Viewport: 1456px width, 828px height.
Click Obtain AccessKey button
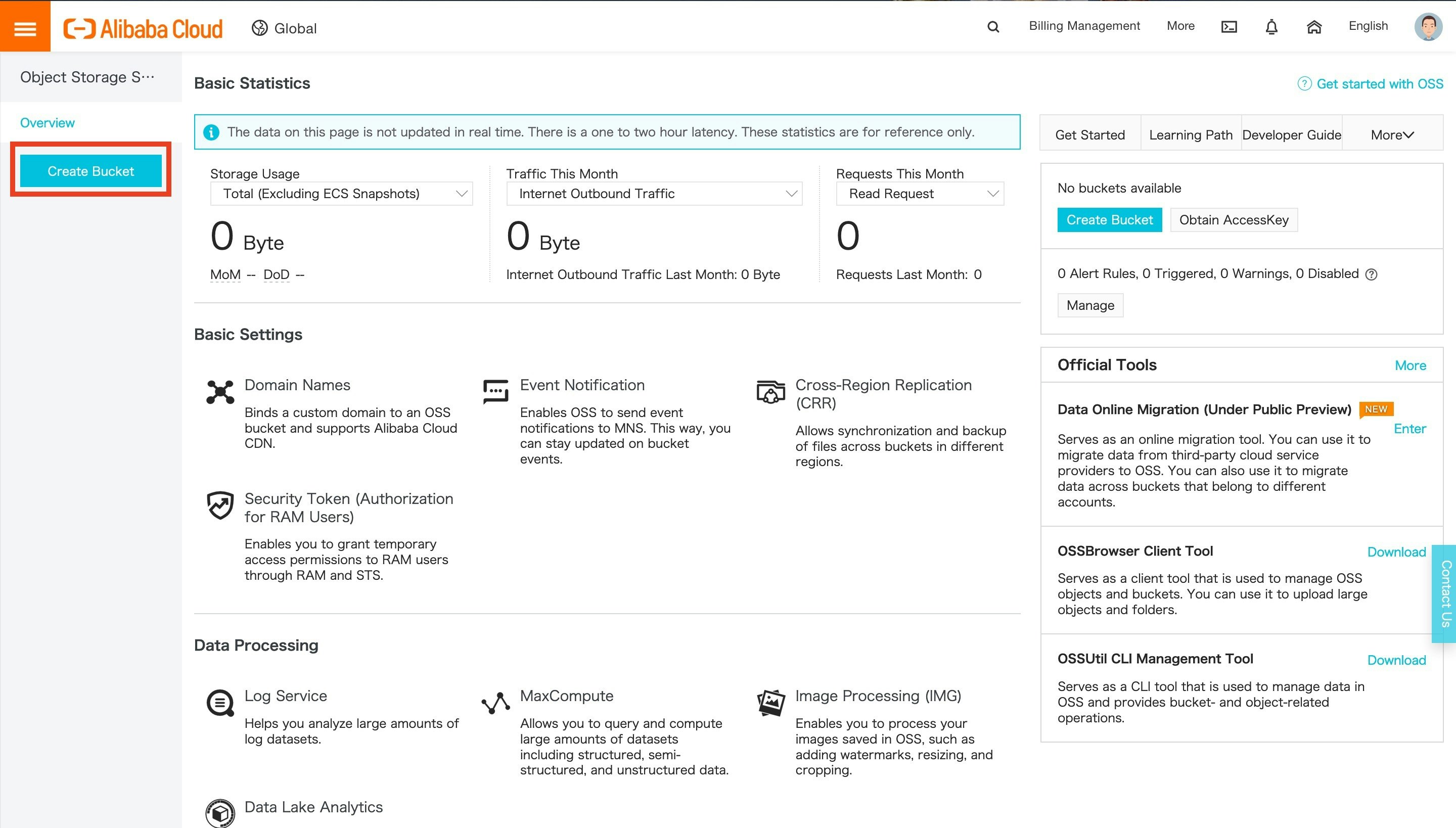click(x=1234, y=220)
